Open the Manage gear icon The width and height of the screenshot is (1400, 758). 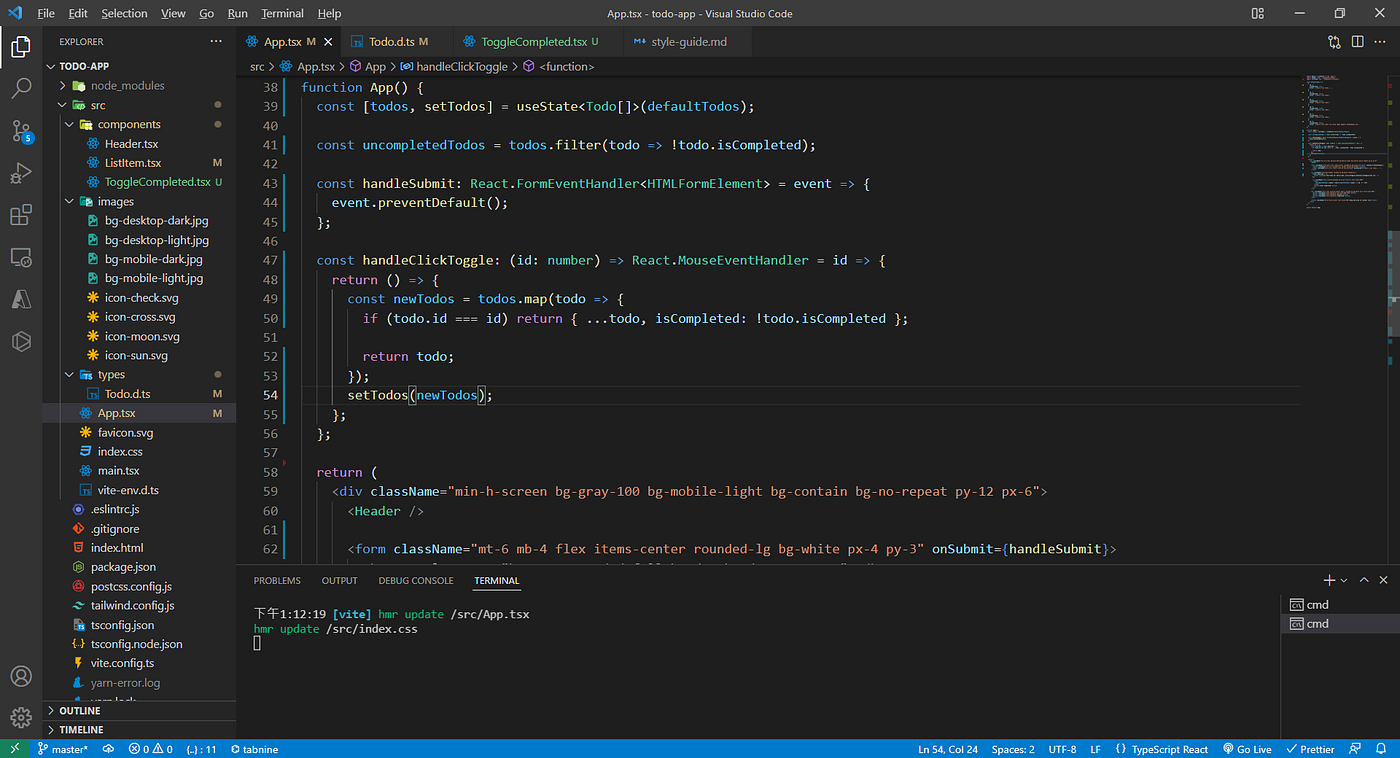coord(21,717)
